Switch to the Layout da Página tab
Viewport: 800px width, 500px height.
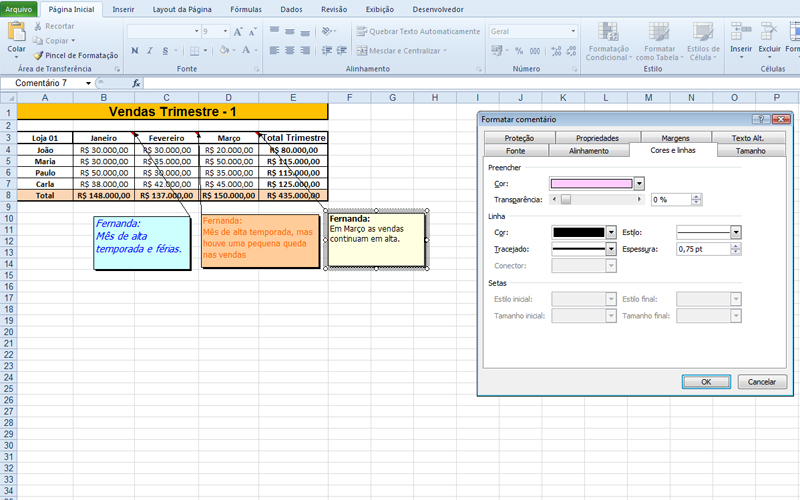click(x=182, y=9)
